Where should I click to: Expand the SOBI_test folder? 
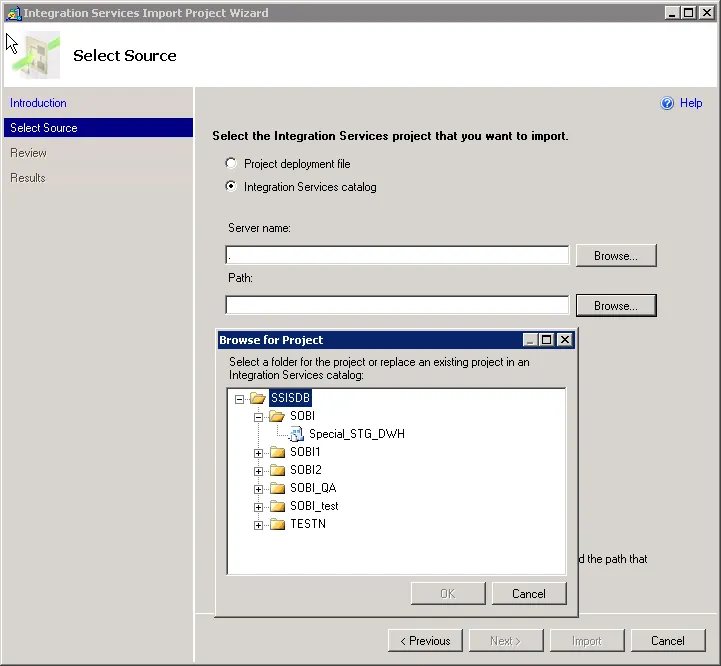pos(258,507)
